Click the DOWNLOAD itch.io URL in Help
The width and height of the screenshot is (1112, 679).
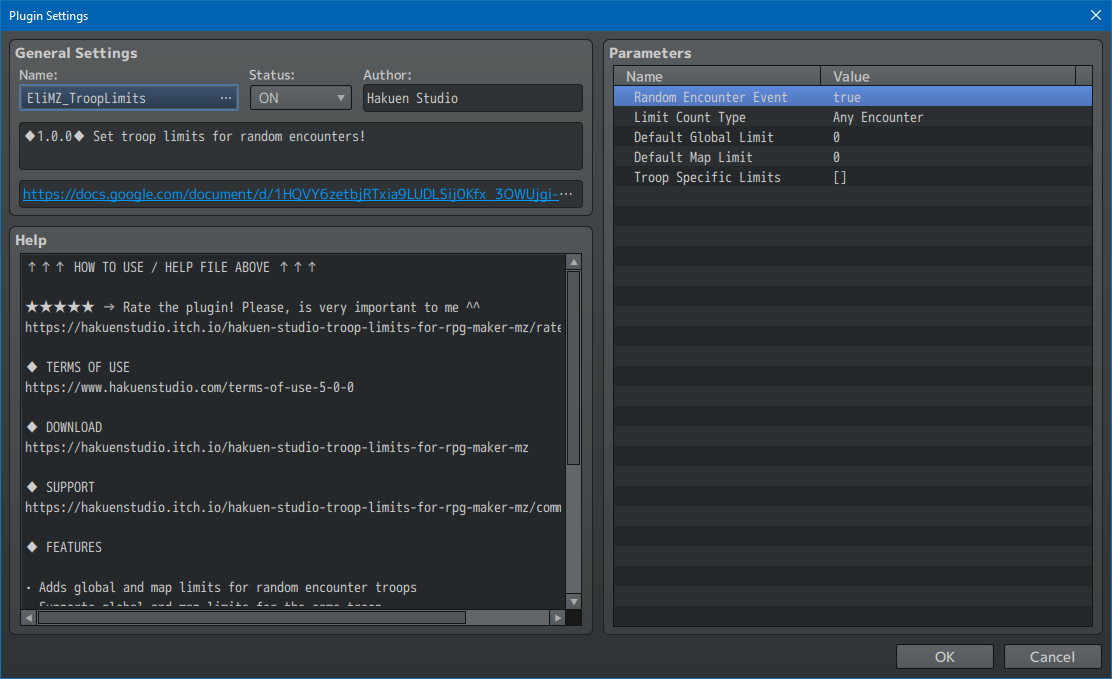tap(277, 448)
